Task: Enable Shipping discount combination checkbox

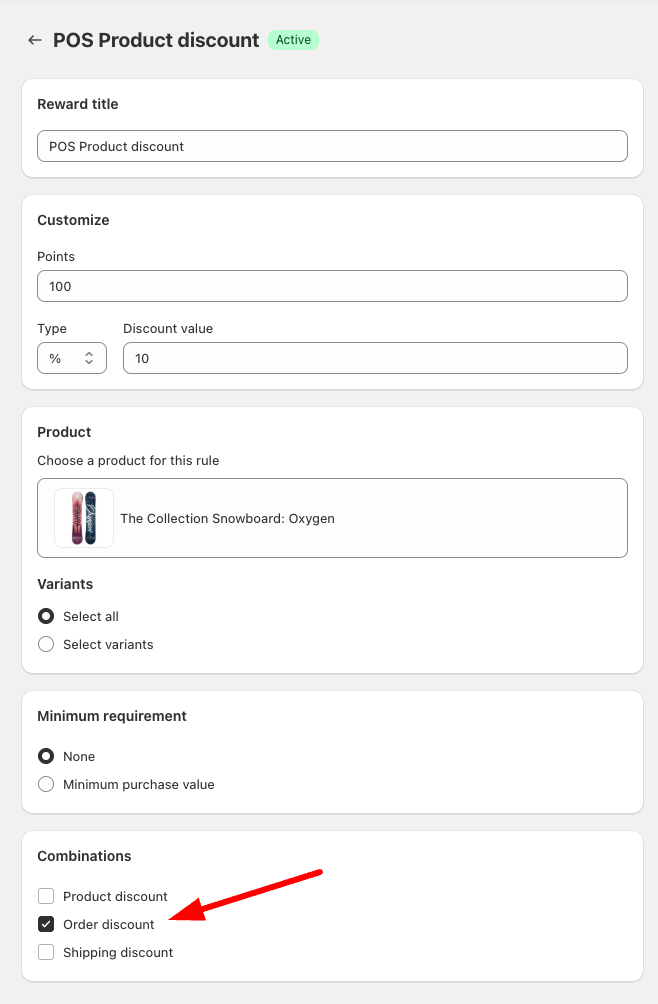Action: 46,952
